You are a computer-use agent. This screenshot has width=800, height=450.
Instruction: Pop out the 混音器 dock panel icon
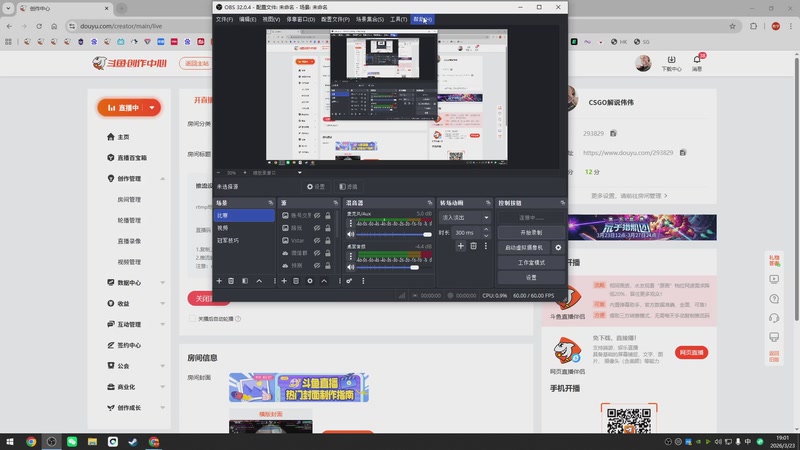pyautogui.click(x=430, y=203)
